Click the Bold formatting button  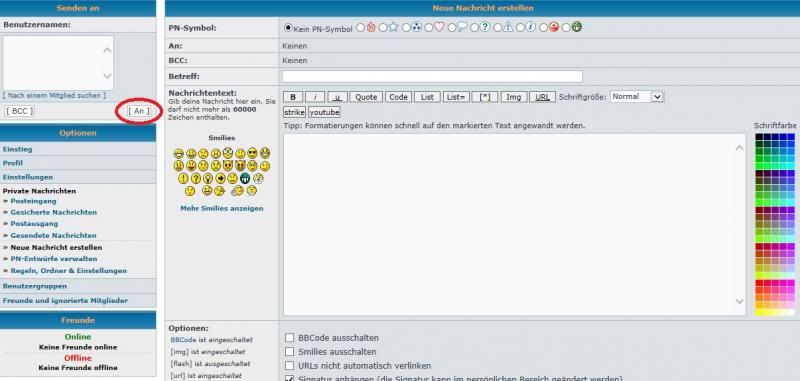point(293,97)
